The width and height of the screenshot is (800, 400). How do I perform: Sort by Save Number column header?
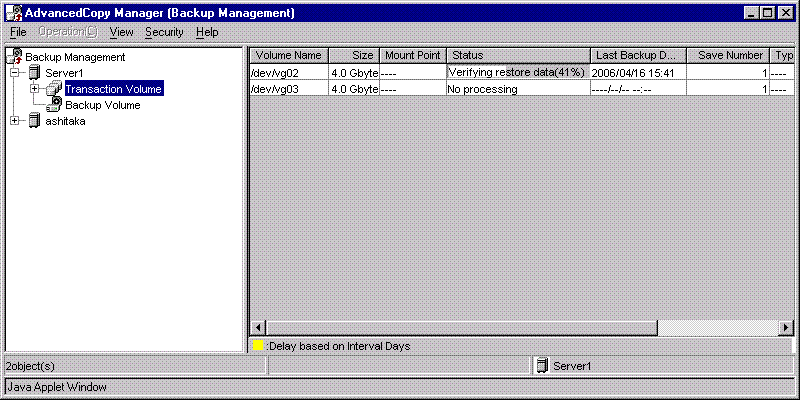tap(728, 56)
